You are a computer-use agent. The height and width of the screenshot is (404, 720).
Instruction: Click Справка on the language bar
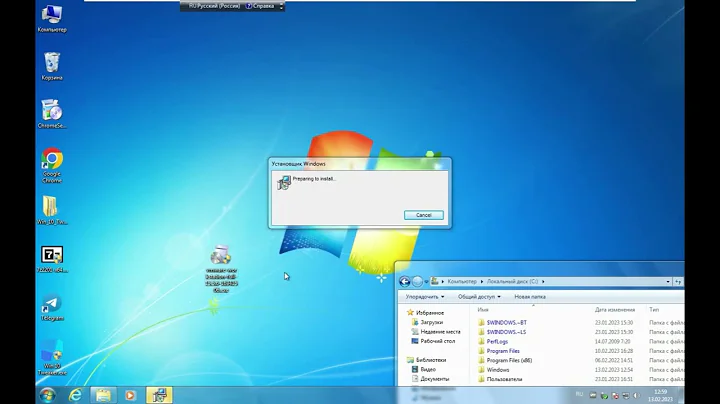tap(260, 6)
